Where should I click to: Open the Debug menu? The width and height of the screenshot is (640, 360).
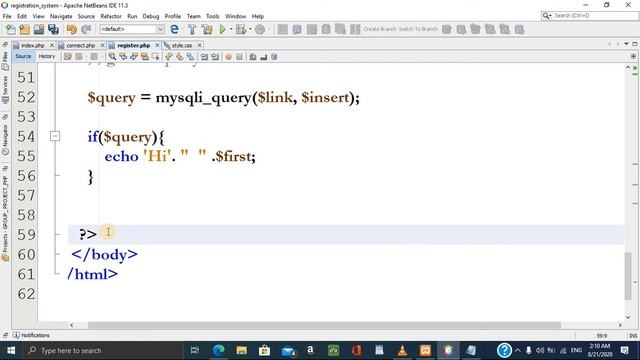pos(151,16)
